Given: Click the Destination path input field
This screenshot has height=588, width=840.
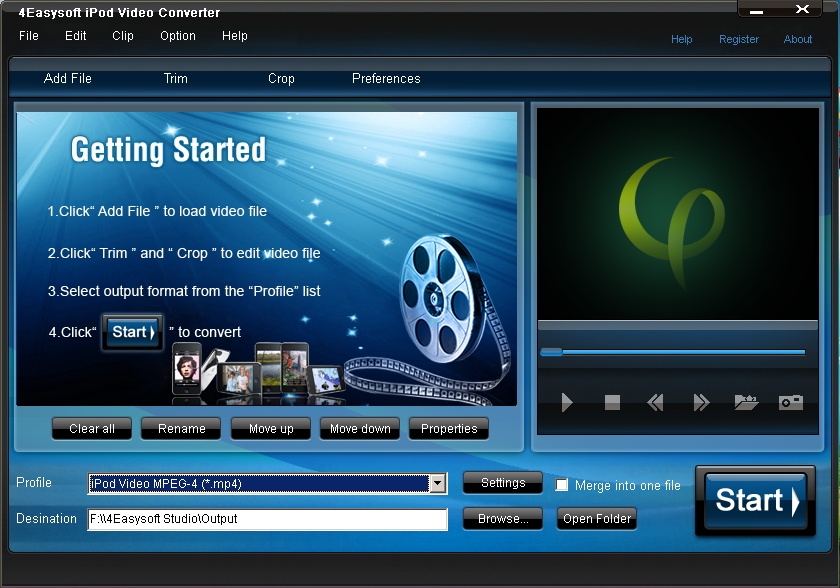Looking at the screenshot, I should [267, 519].
